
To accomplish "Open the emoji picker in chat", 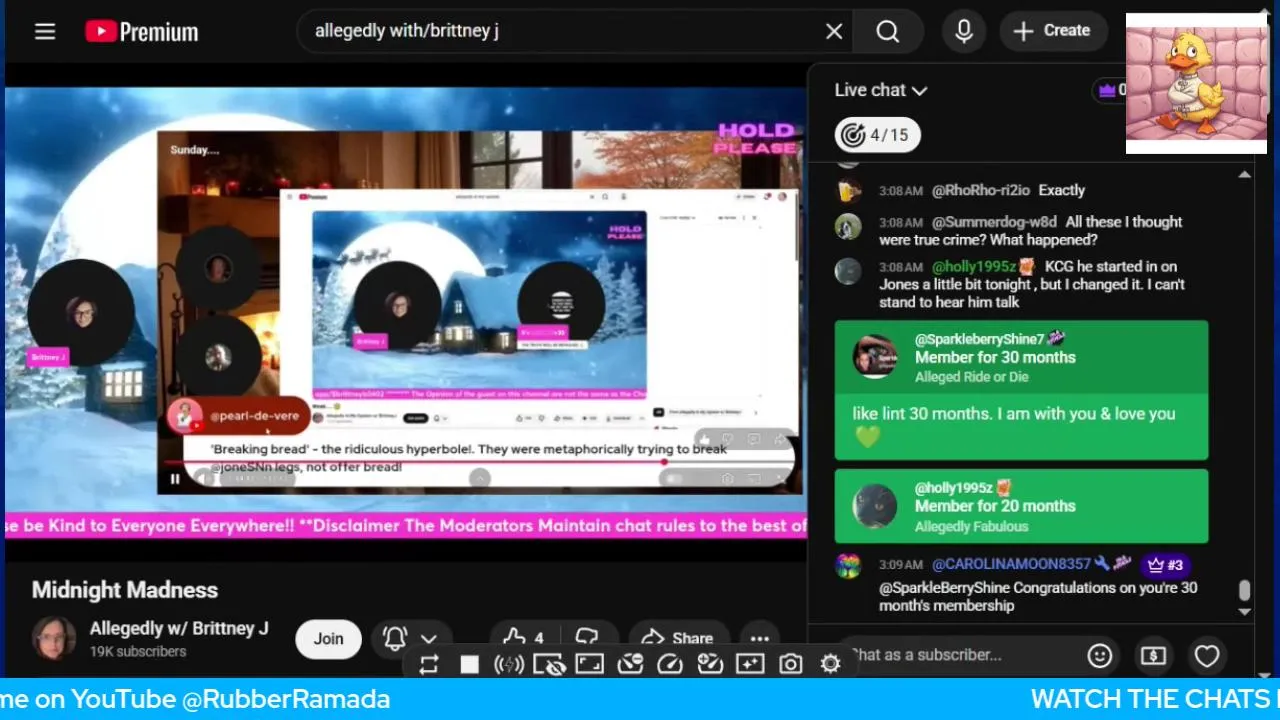I will [x=1100, y=656].
